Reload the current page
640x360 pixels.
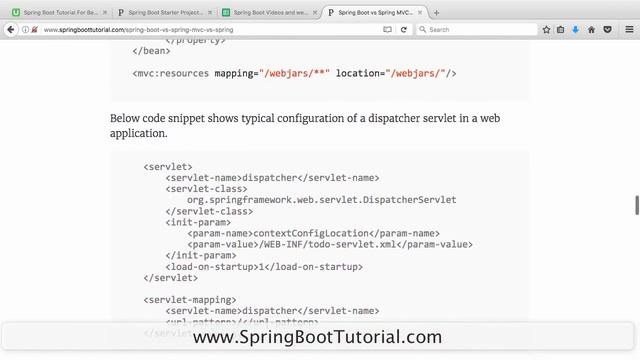(x=404, y=29)
